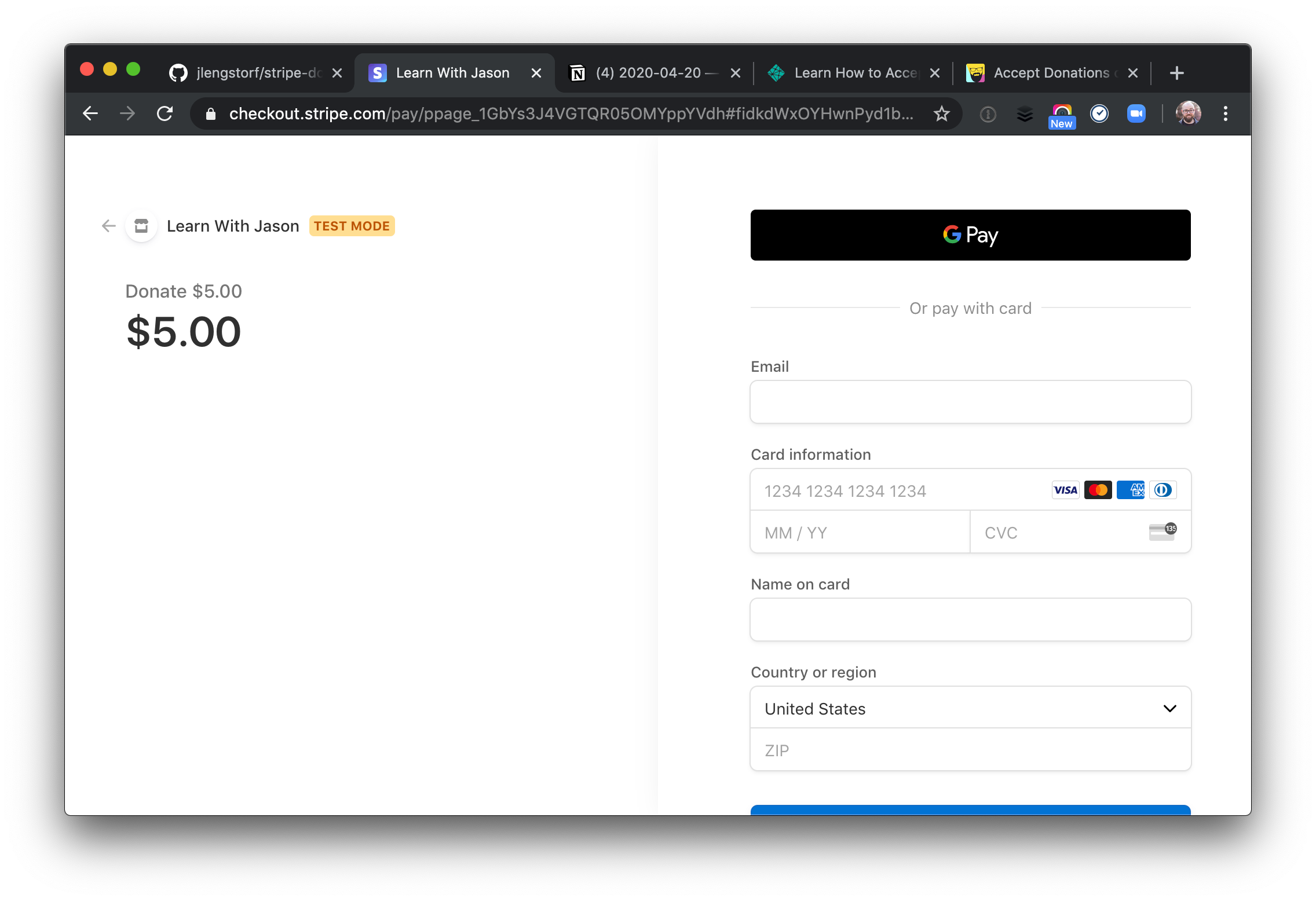Click the ZIP code input field

971,750
